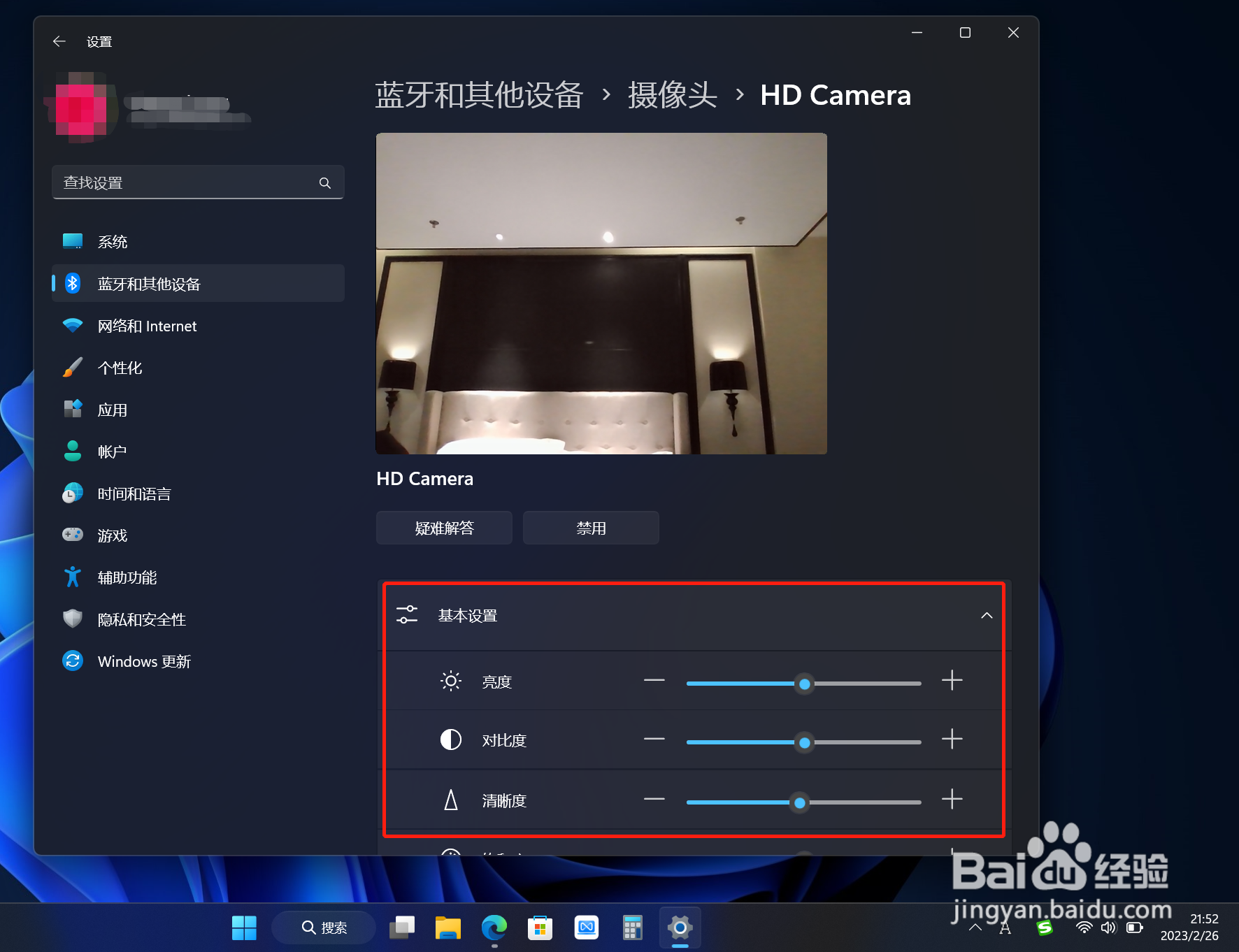The width and height of the screenshot is (1239, 952).
Task: Click the 查找设置 search field
Action: coord(198,182)
